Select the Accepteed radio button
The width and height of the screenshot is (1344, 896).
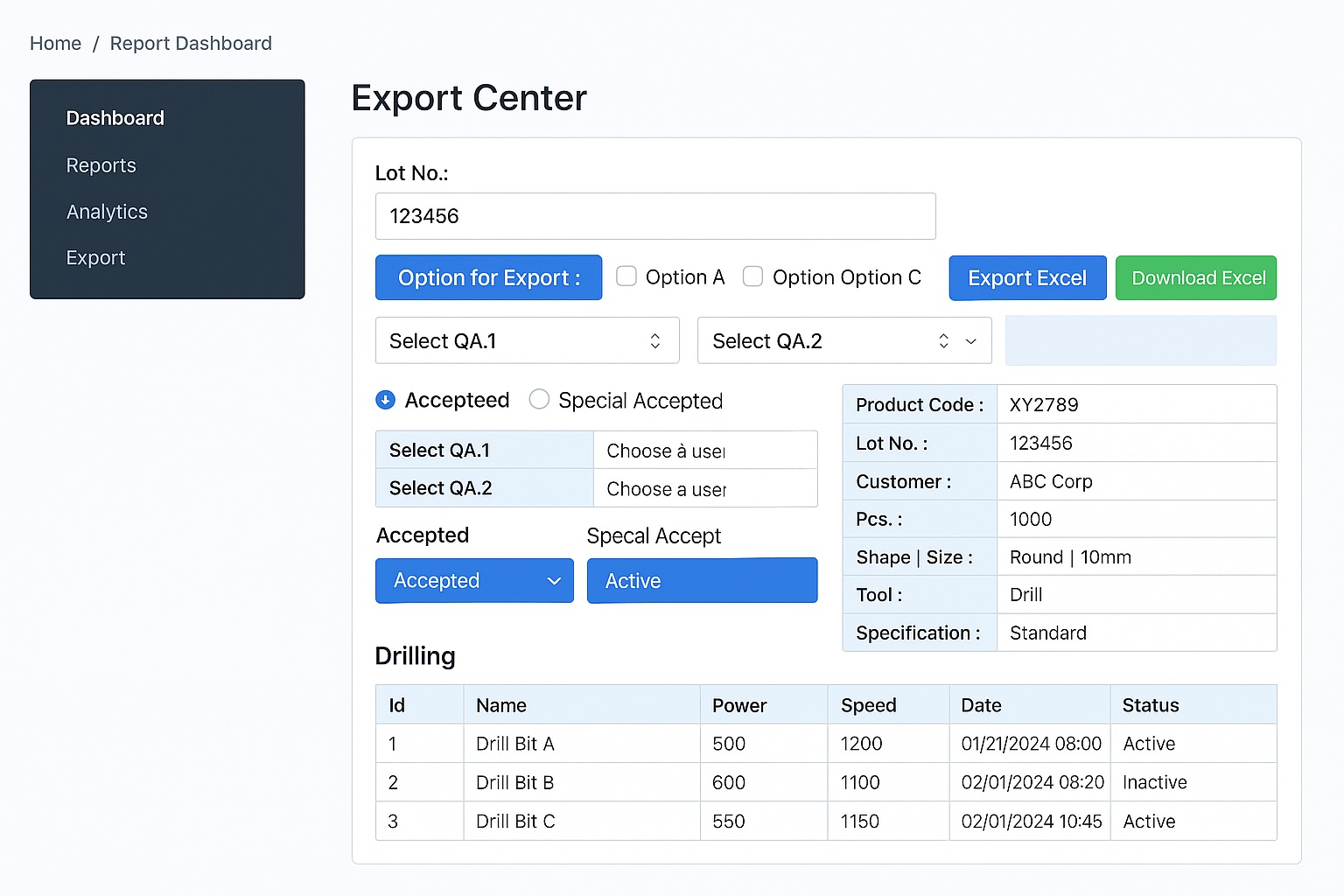click(x=385, y=400)
